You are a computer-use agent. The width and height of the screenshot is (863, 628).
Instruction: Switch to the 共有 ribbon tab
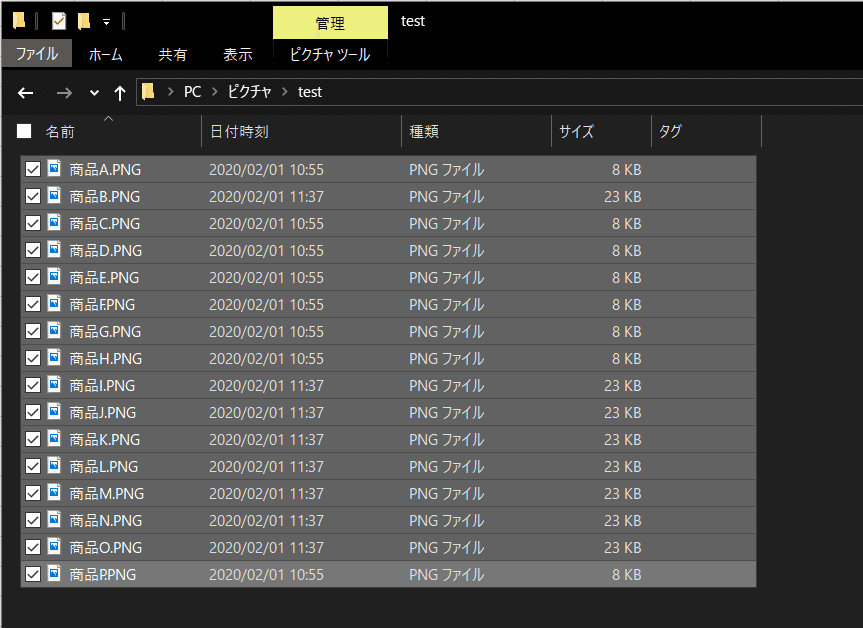tap(173, 54)
